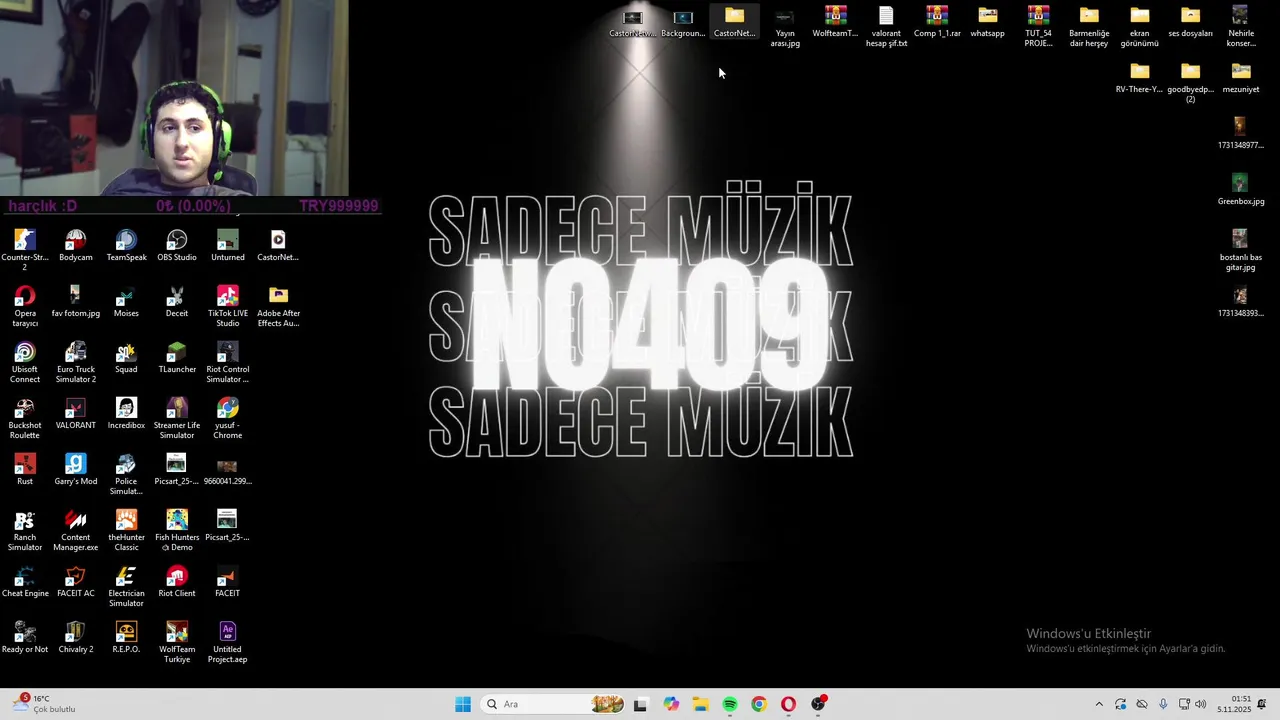1280x720 pixels.
Task: Show hidden system tray icons
Action: [x=1099, y=704]
